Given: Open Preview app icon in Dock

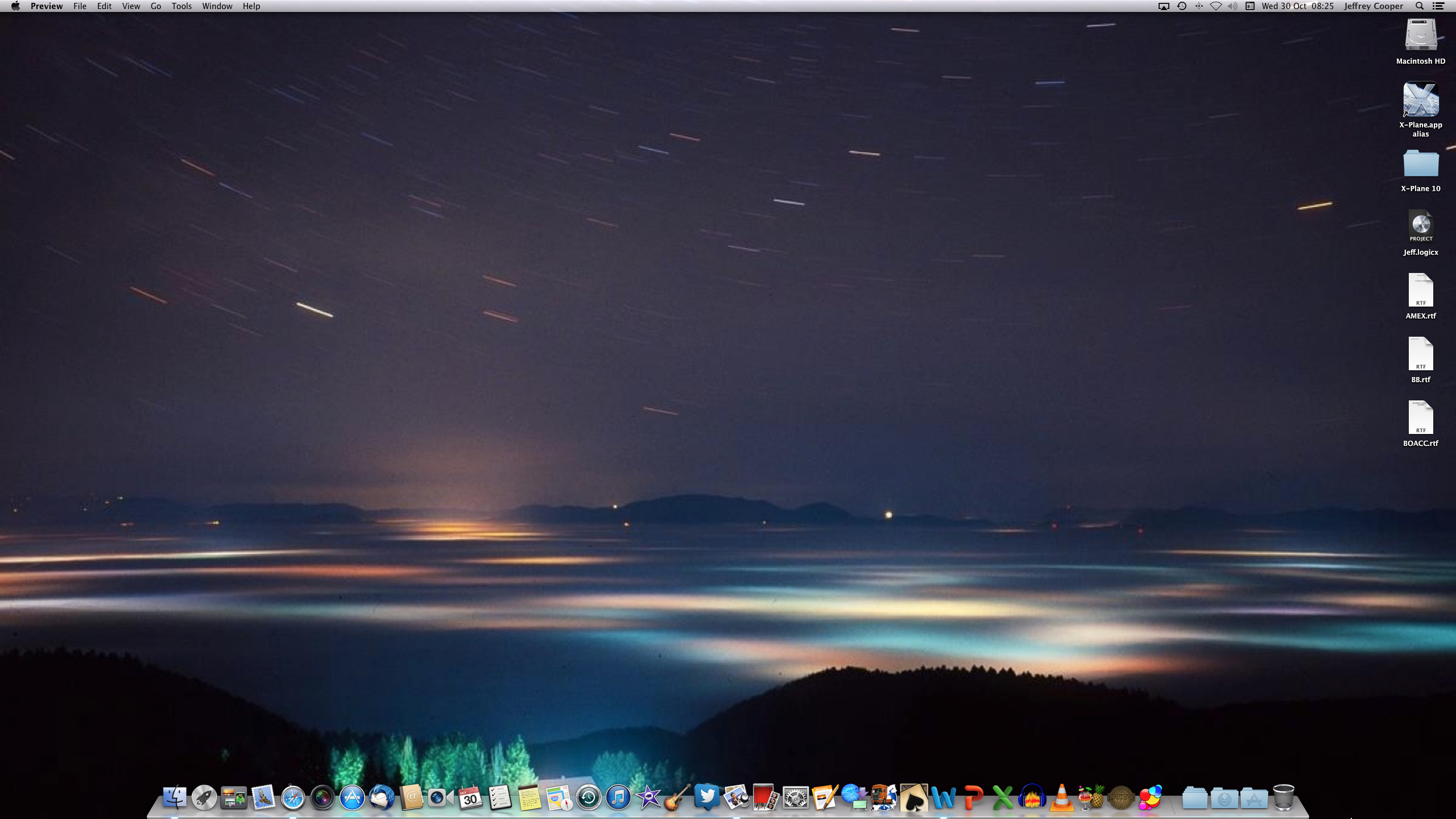Looking at the screenshot, I should tap(737, 797).
